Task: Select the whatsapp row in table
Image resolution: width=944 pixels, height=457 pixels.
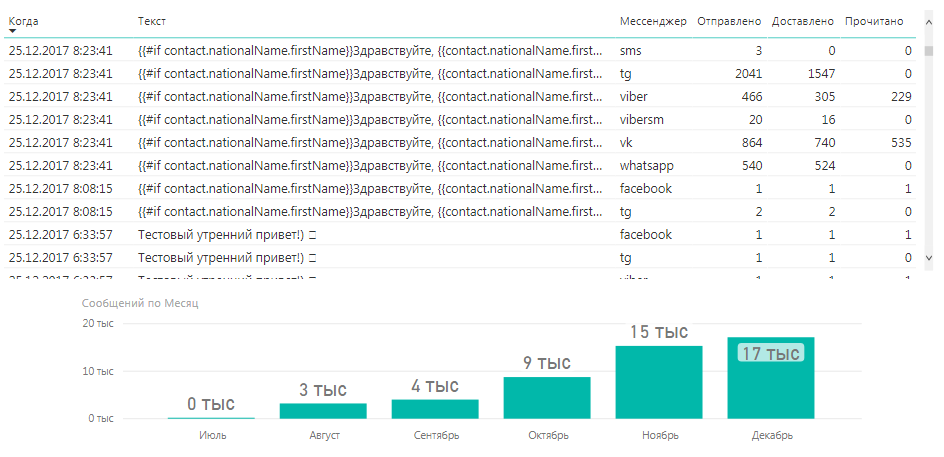Action: (x=460, y=166)
